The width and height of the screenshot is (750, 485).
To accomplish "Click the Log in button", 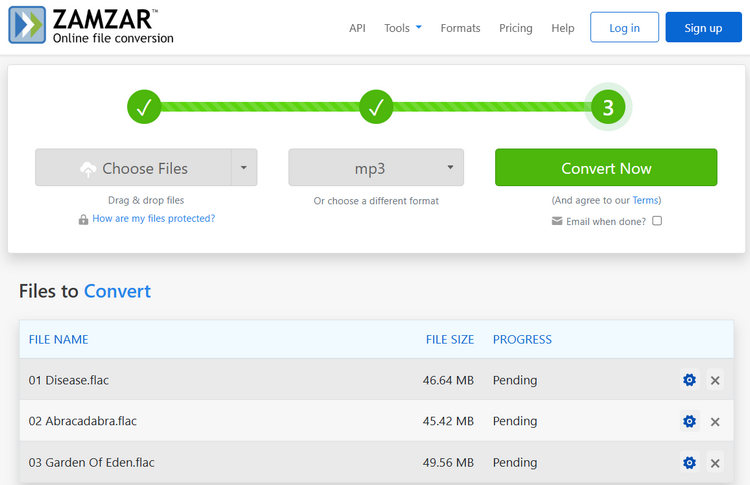I will point(624,27).
